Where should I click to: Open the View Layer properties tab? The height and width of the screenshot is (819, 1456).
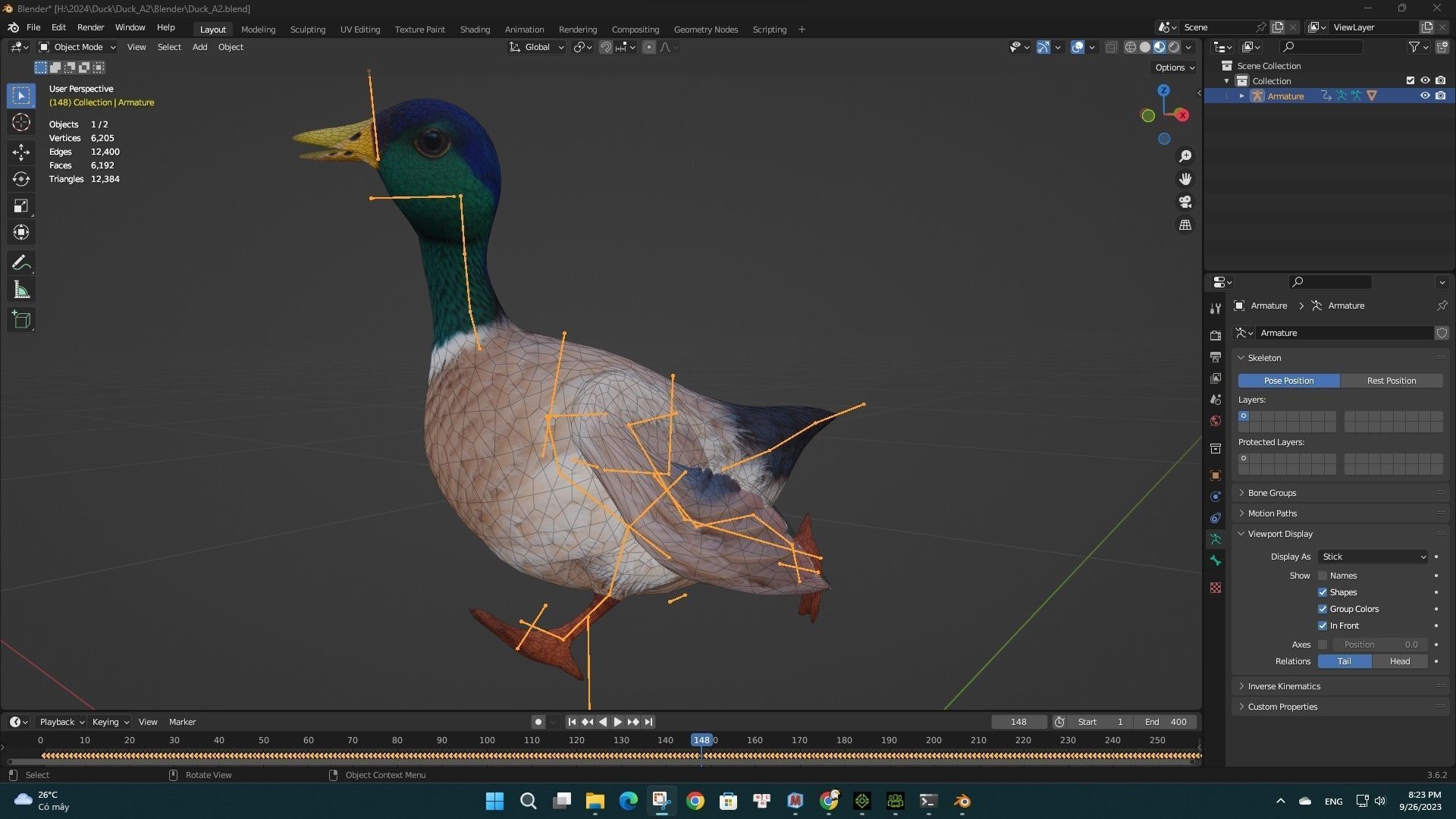click(1216, 378)
